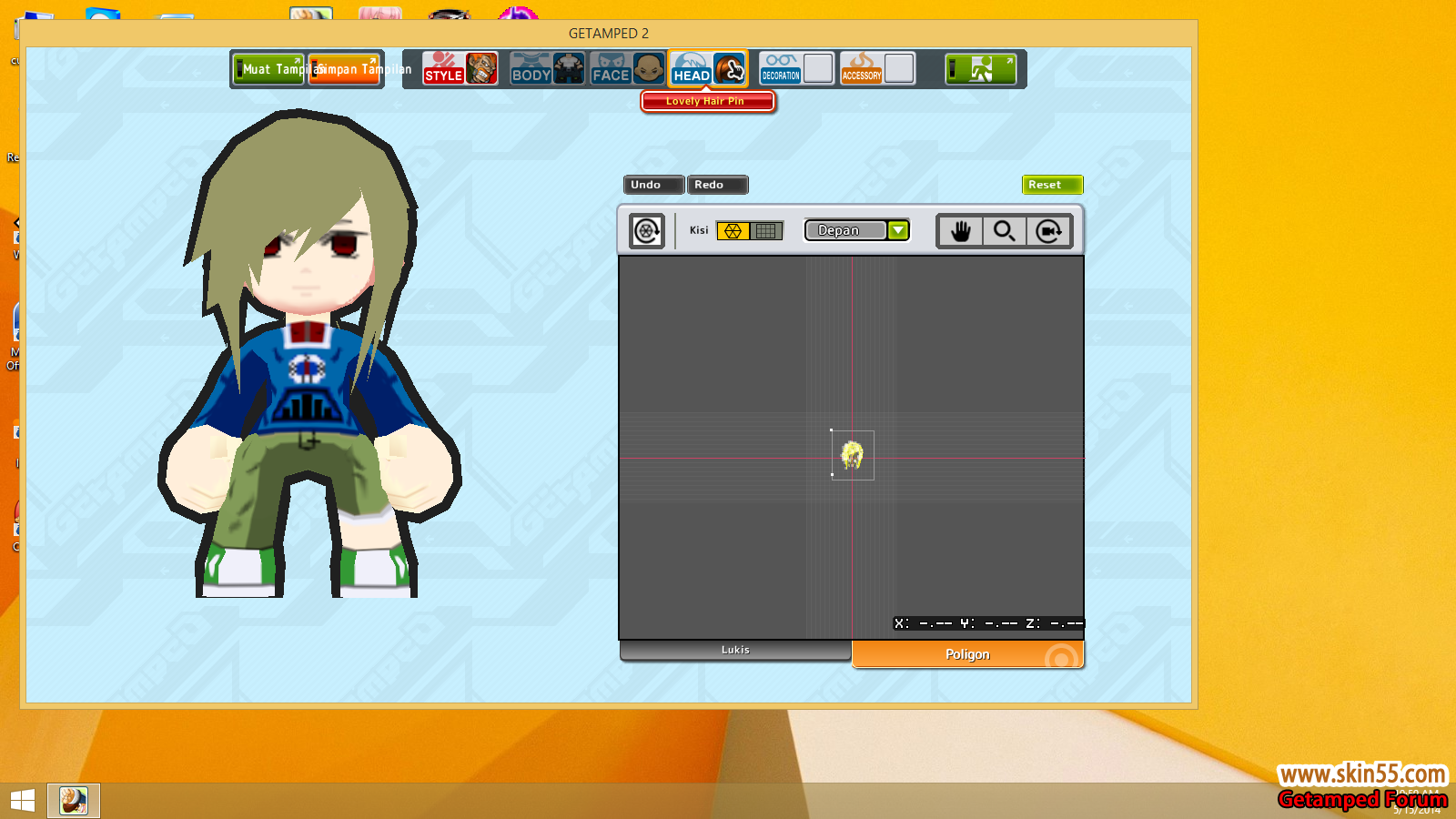Switch to the Lukis tab
This screenshot has height=819, width=1456.
point(735,650)
